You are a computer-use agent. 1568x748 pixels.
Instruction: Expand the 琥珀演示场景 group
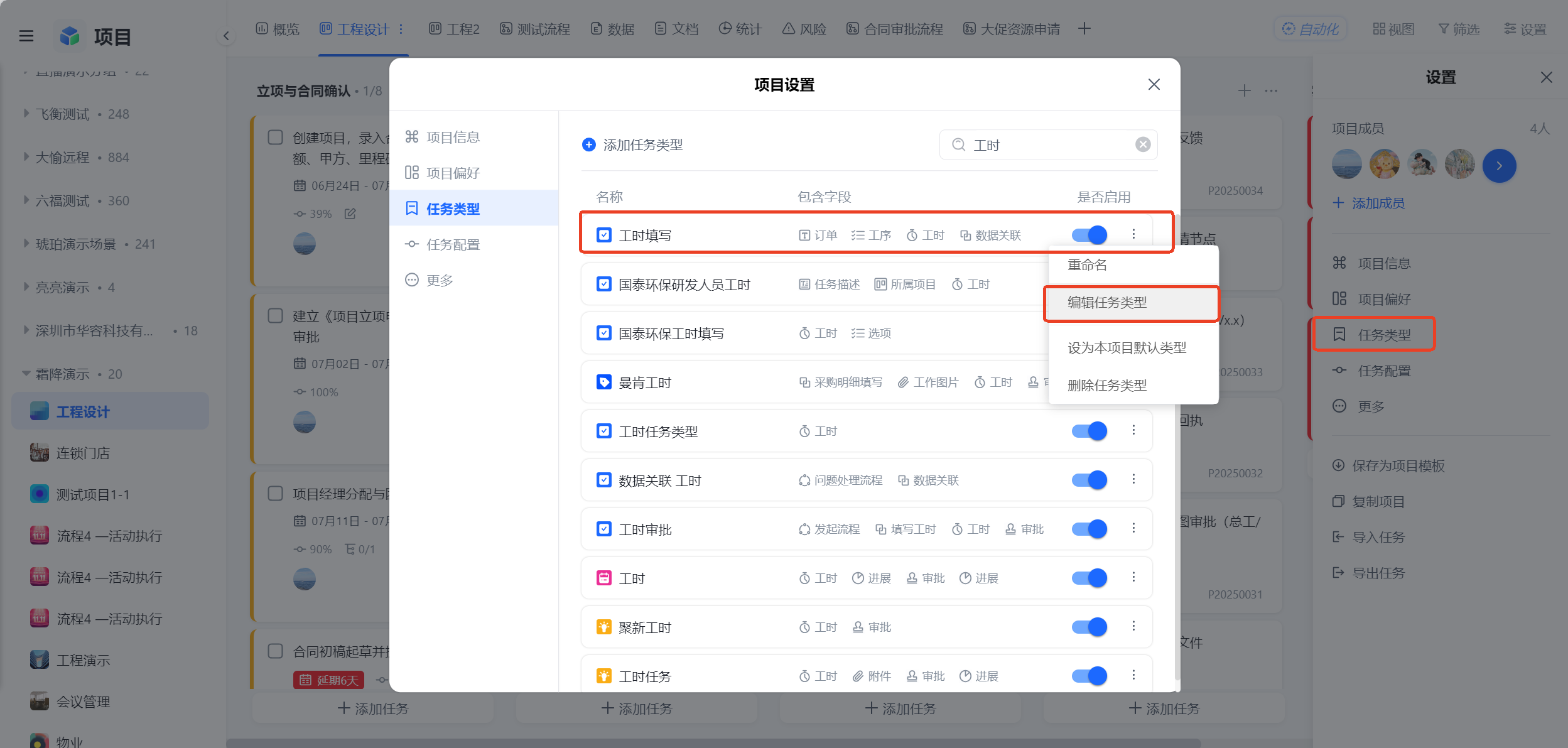click(x=26, y=244)
